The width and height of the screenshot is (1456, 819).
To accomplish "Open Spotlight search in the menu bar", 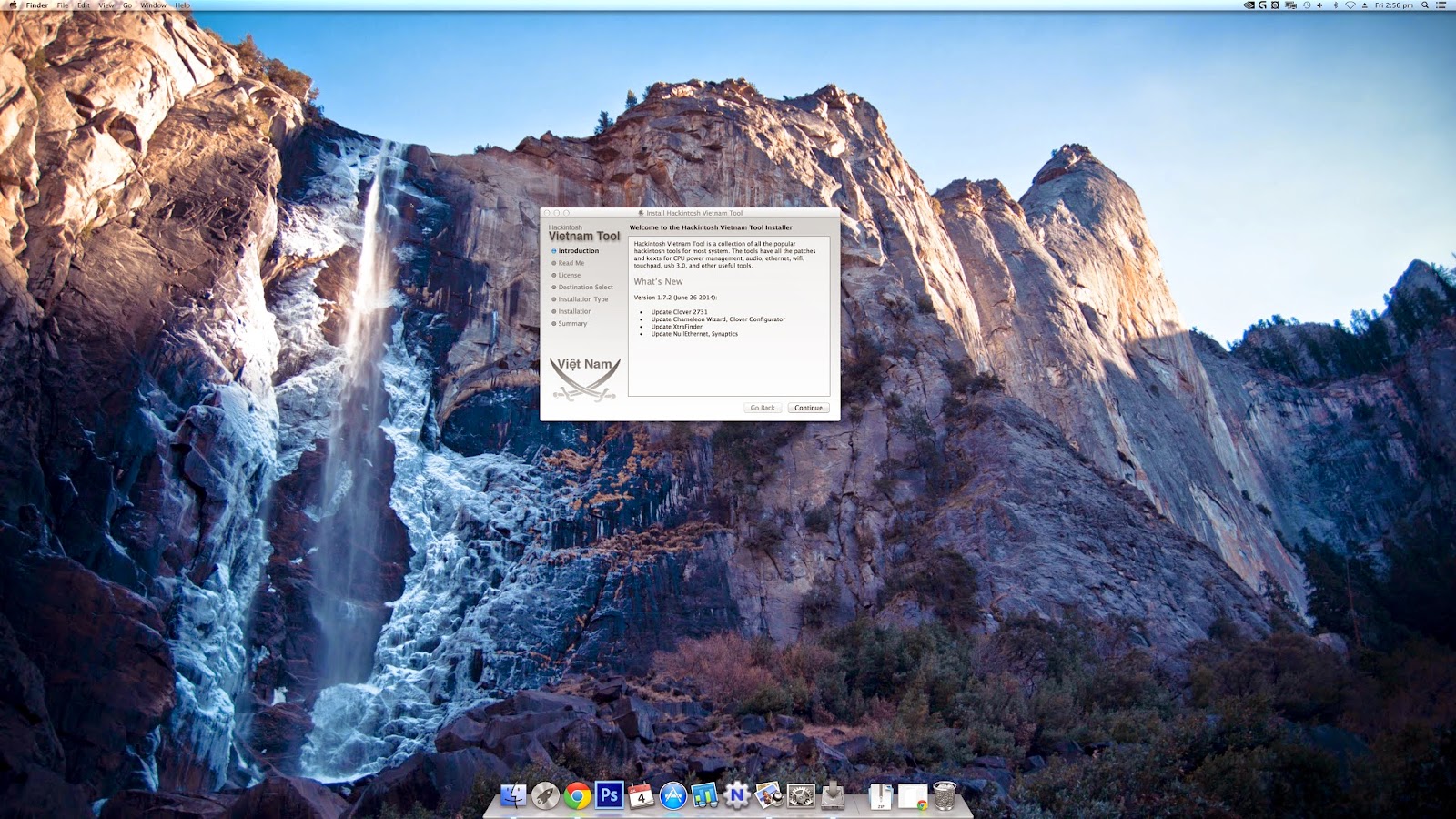I will click(1425, 5).
